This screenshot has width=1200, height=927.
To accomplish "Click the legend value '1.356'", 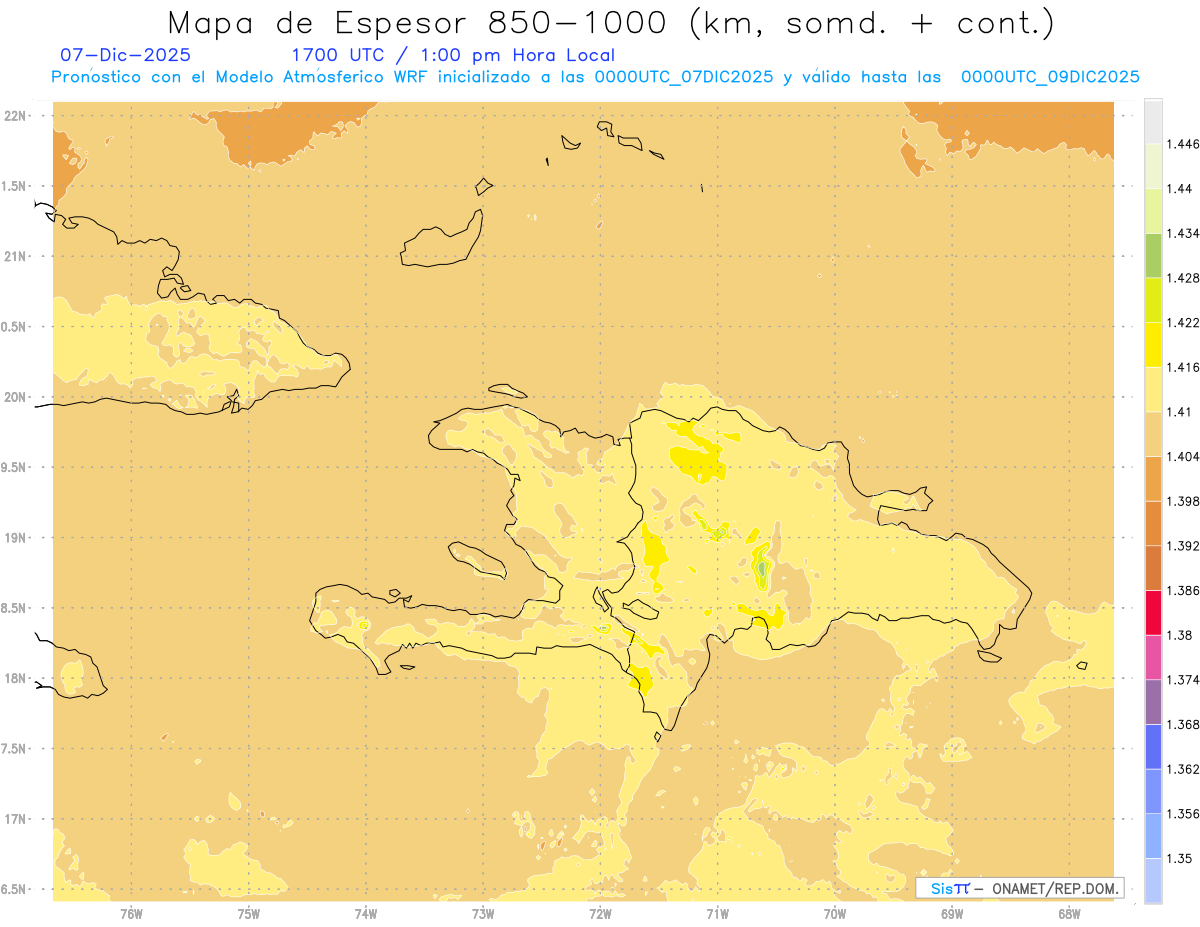I will point(1182,814).
